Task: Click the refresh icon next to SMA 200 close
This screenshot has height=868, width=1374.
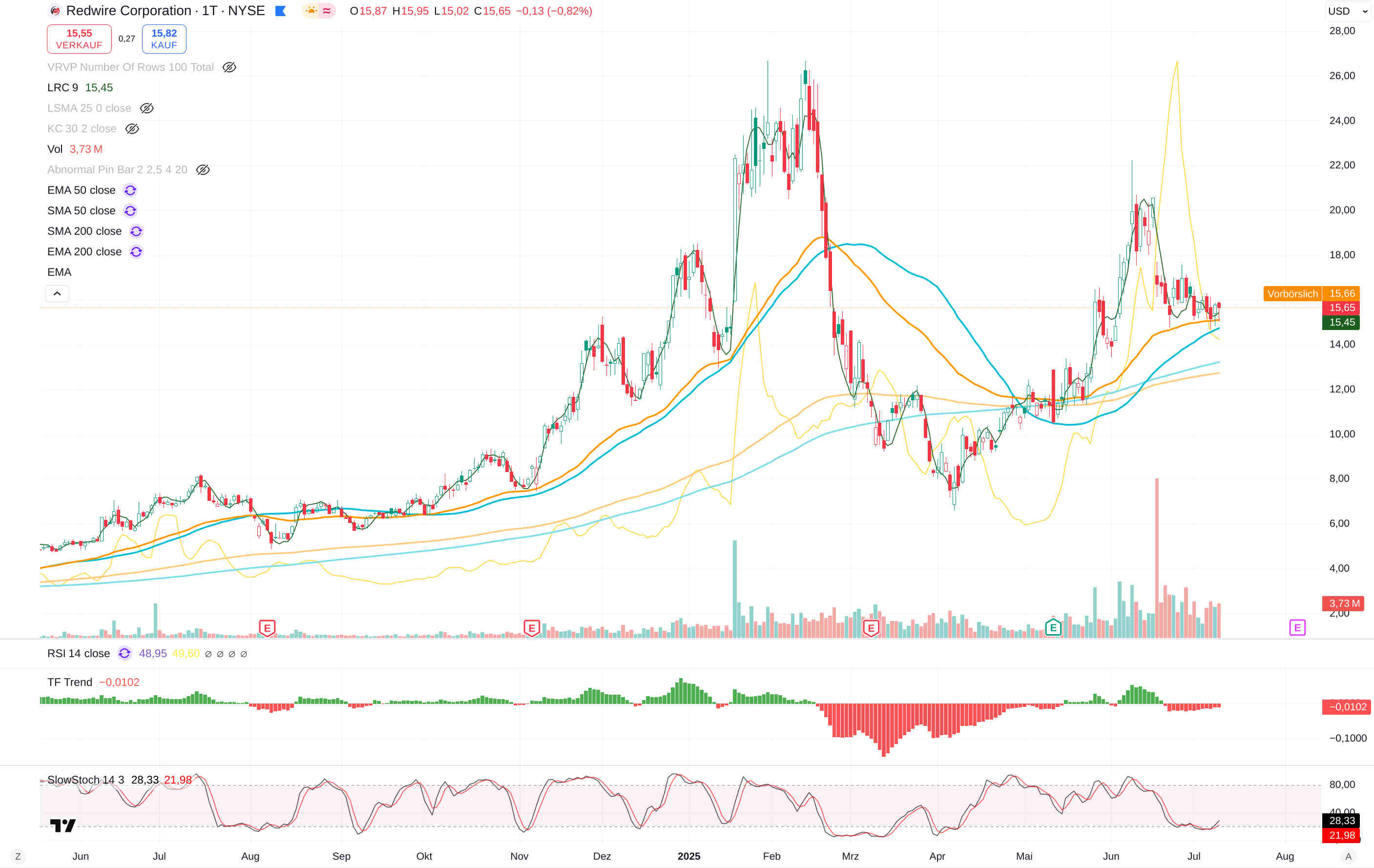Action: point(136,231)
